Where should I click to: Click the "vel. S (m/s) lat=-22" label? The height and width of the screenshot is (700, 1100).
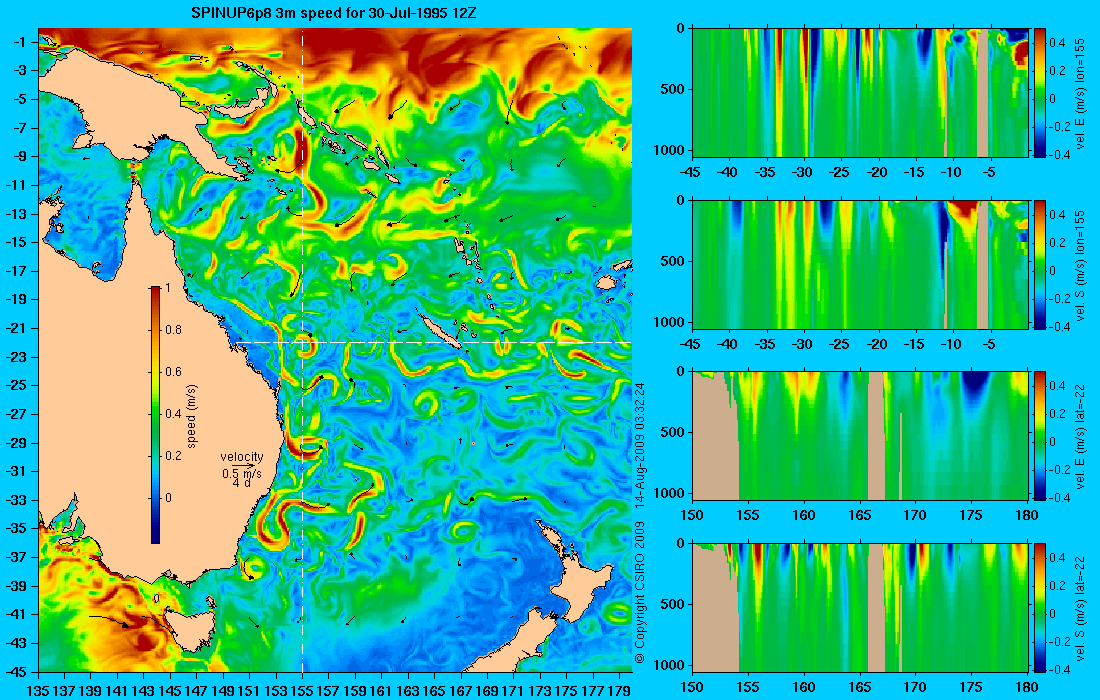1080,608
